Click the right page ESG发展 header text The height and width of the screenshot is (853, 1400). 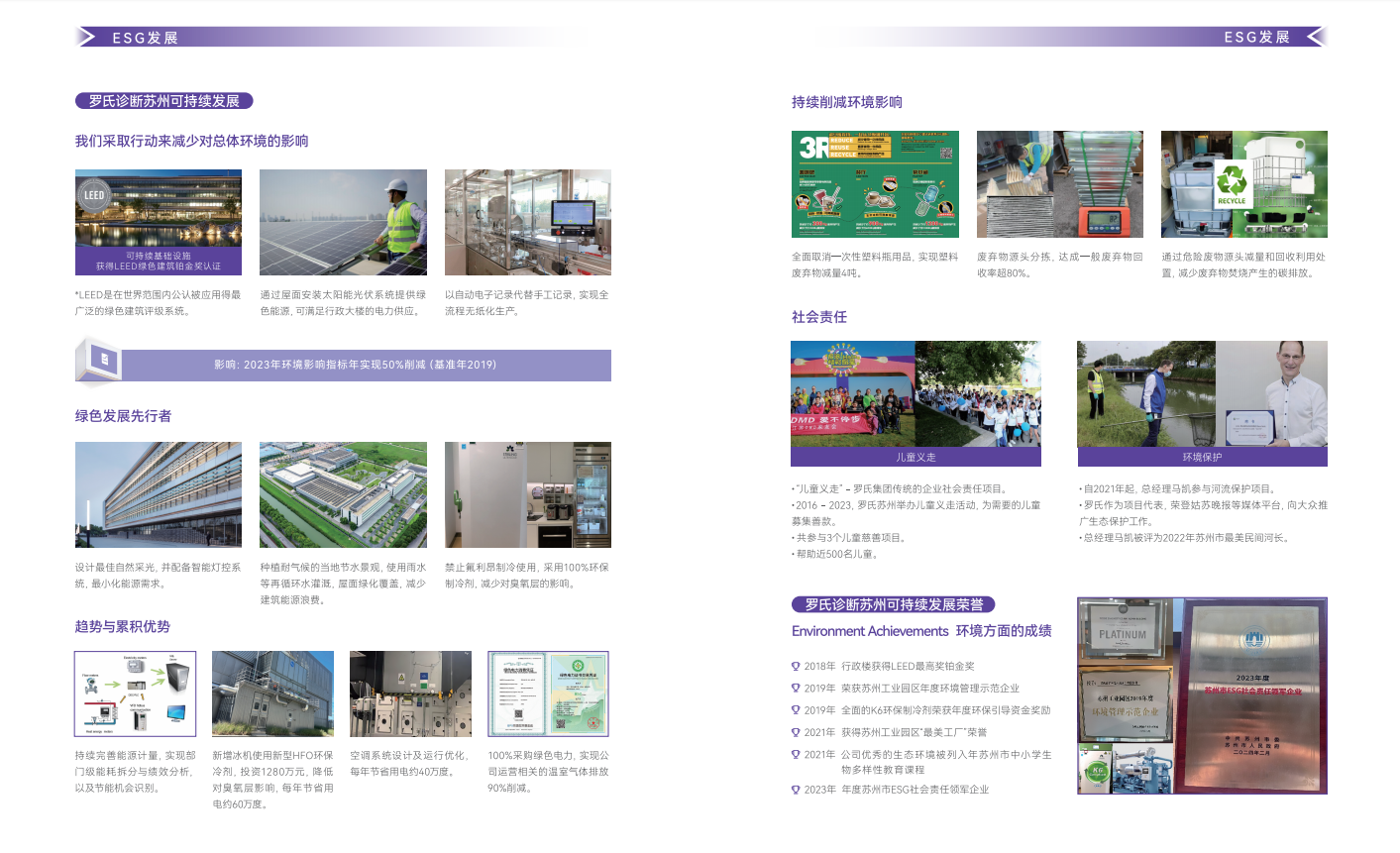coord(1257,38)
